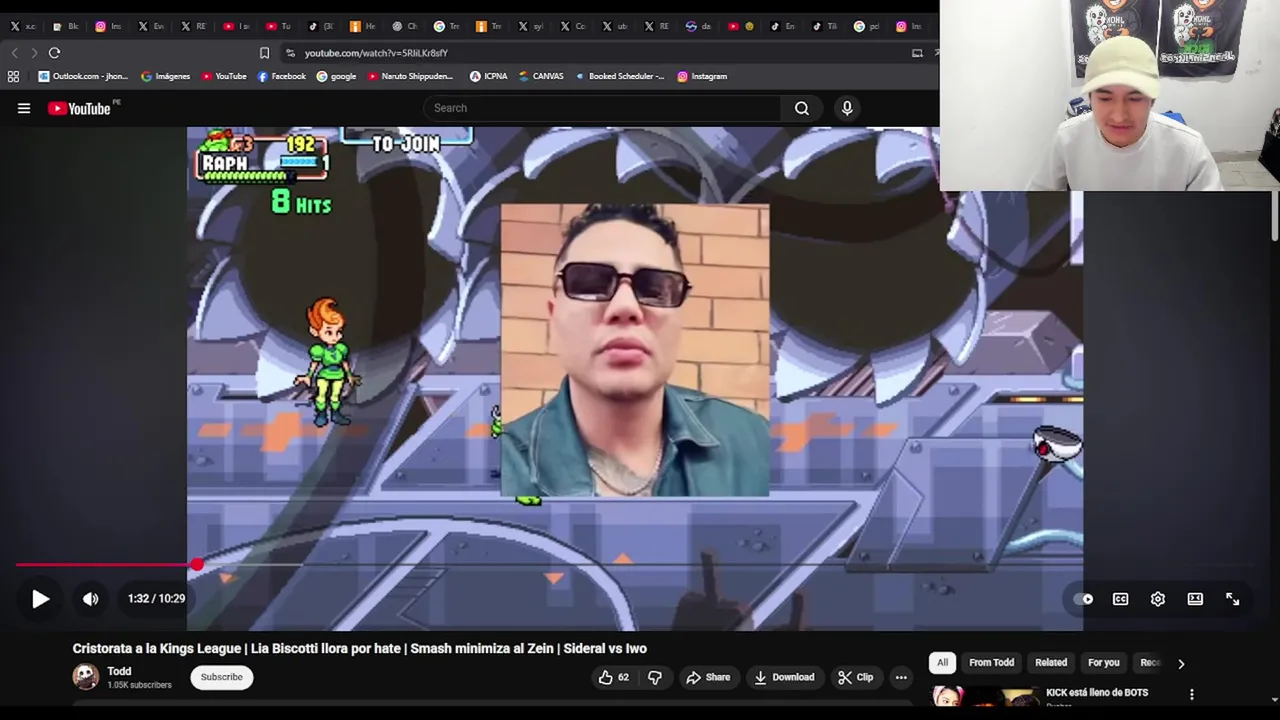1280x720 pixels.
Task: Open the Booked Scheduler bookmark
Action: 619,76
